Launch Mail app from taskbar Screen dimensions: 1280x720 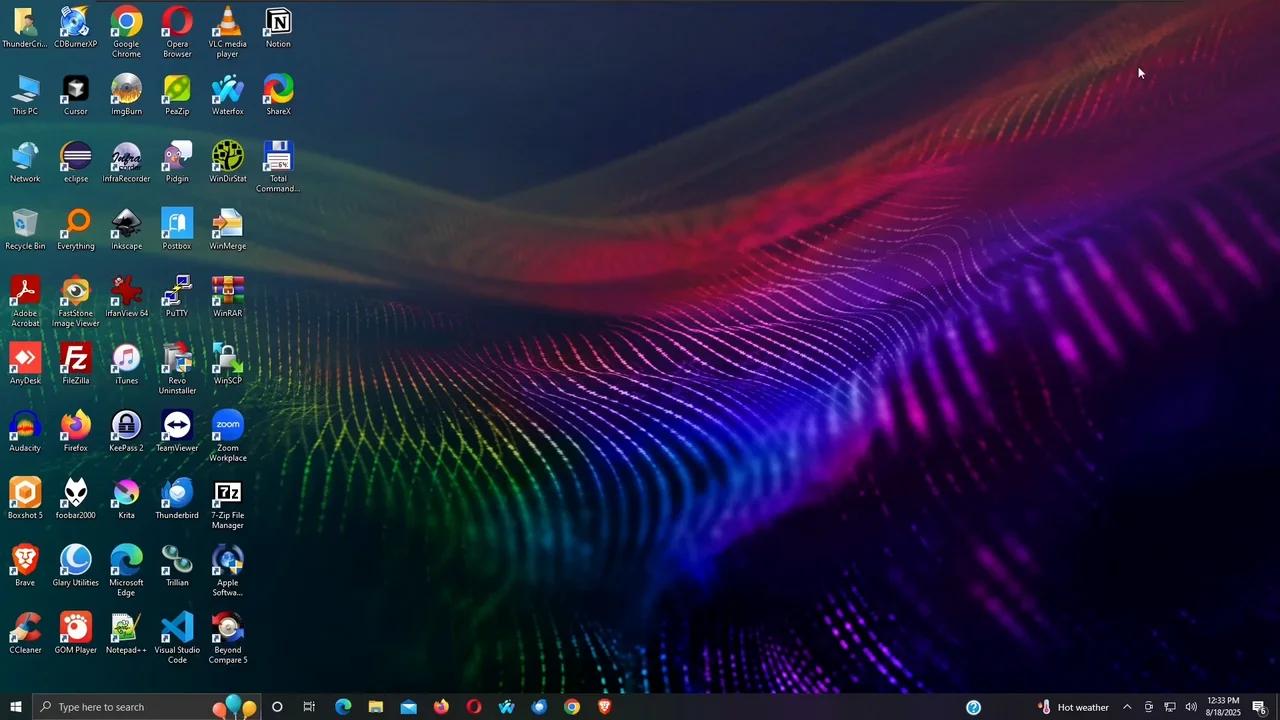click(x=408, y=707)
